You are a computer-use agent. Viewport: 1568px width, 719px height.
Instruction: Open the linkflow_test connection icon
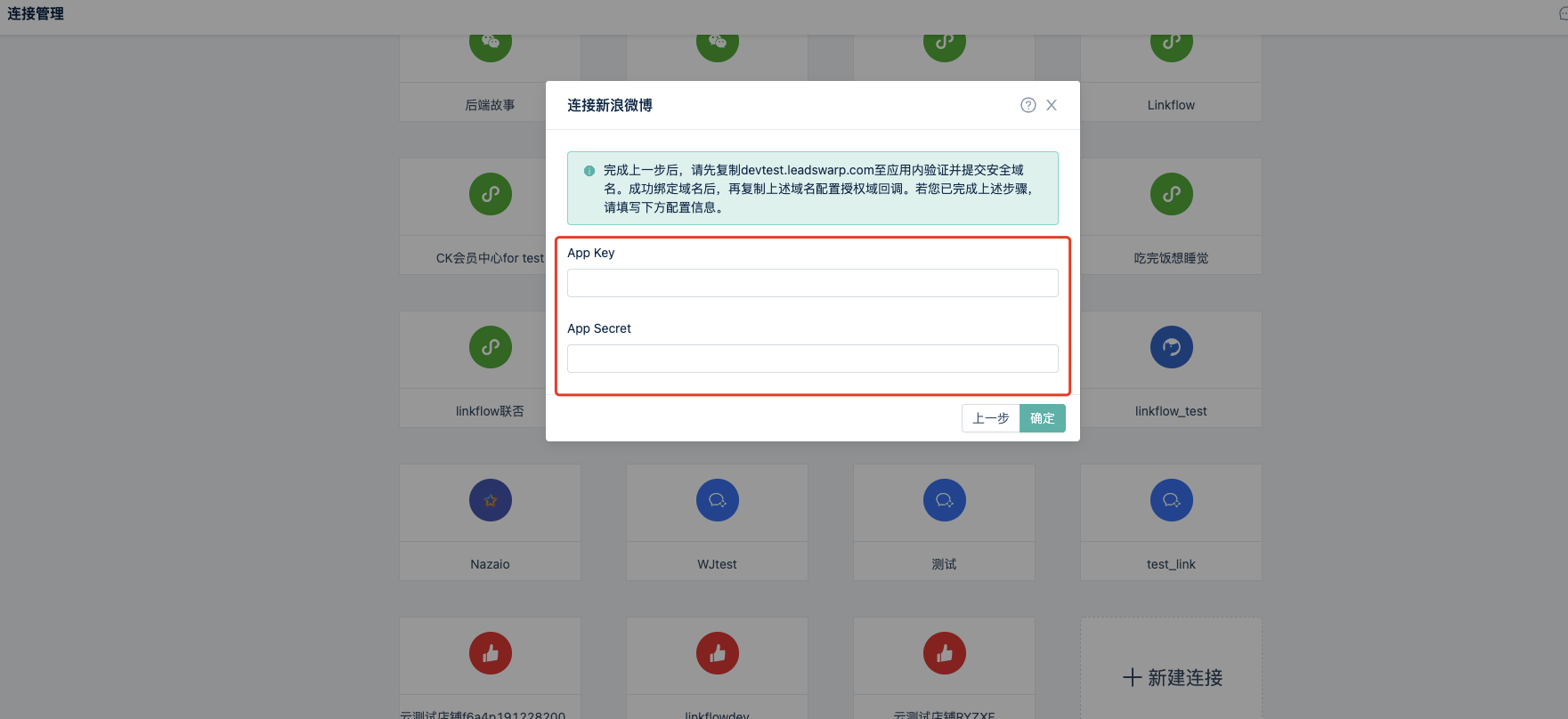click(1172, 347)
